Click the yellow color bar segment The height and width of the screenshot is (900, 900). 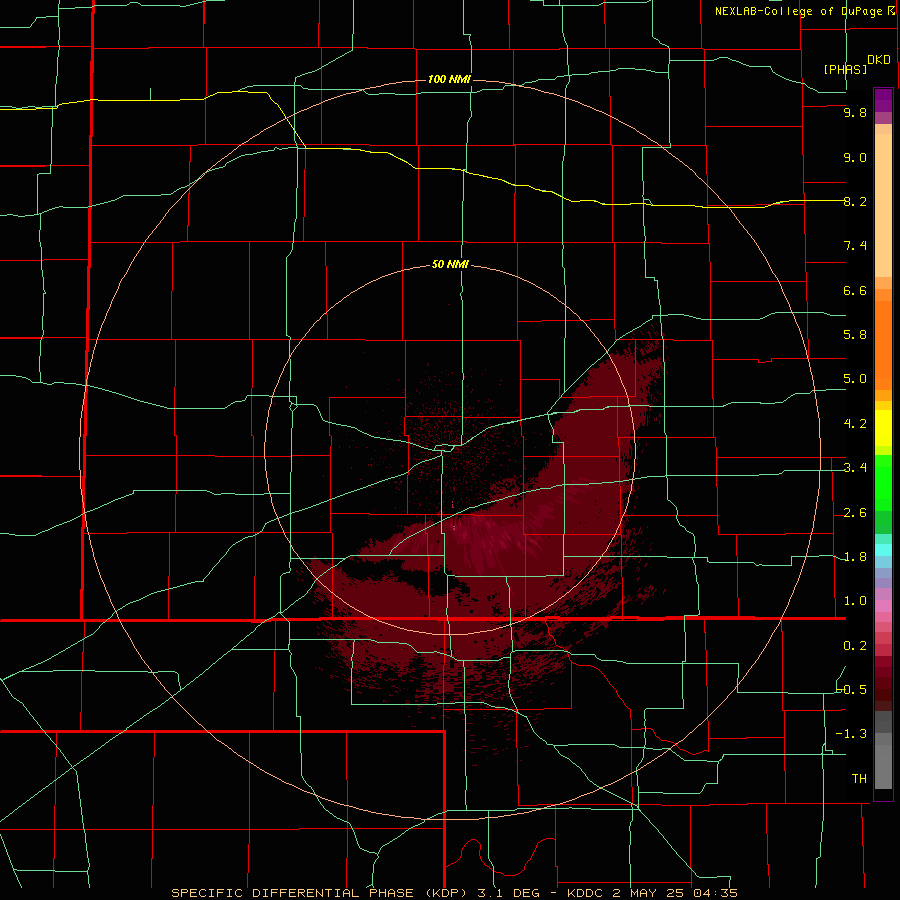[883, 428]
